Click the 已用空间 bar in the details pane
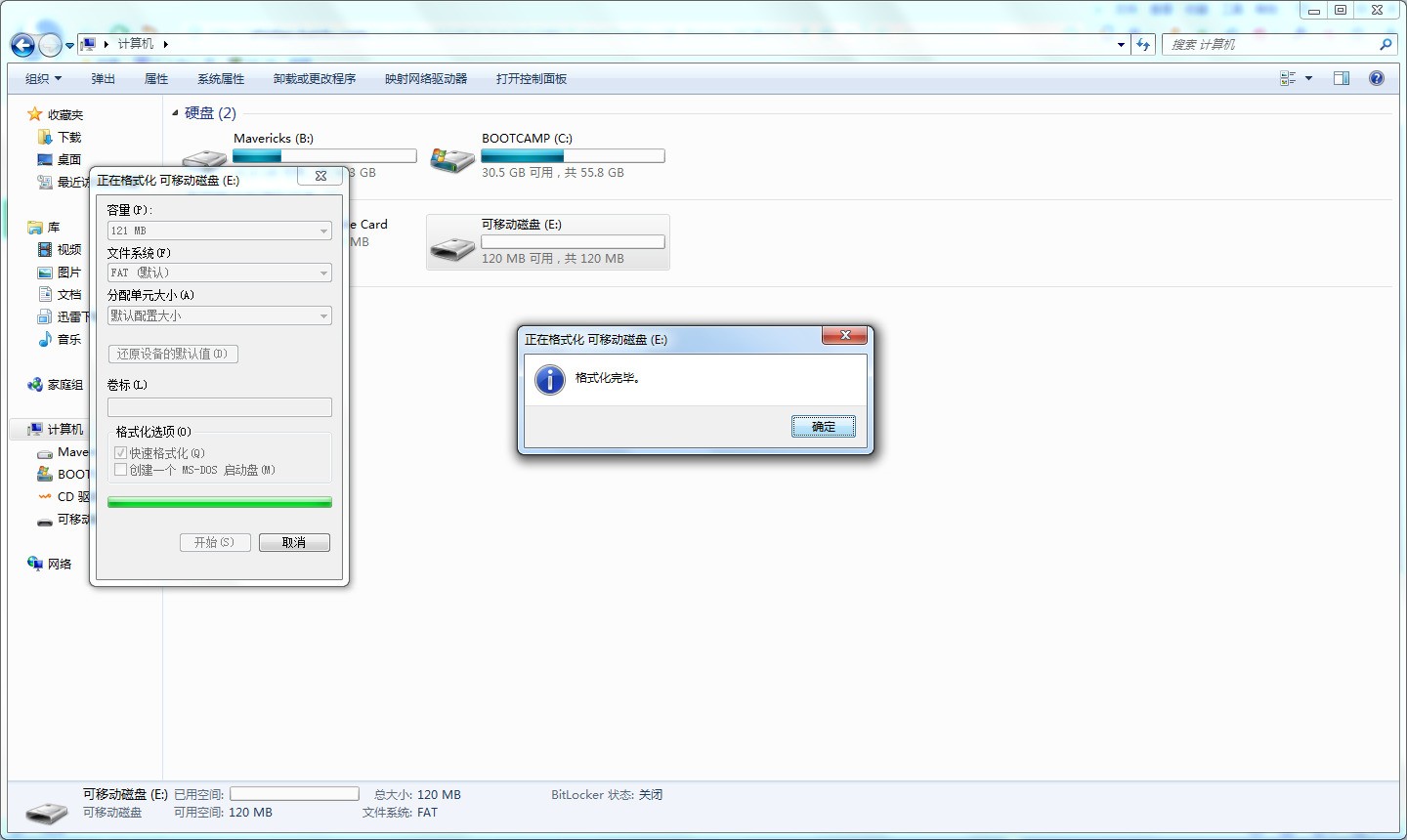 pyautogui.click(x=294, y=794)
